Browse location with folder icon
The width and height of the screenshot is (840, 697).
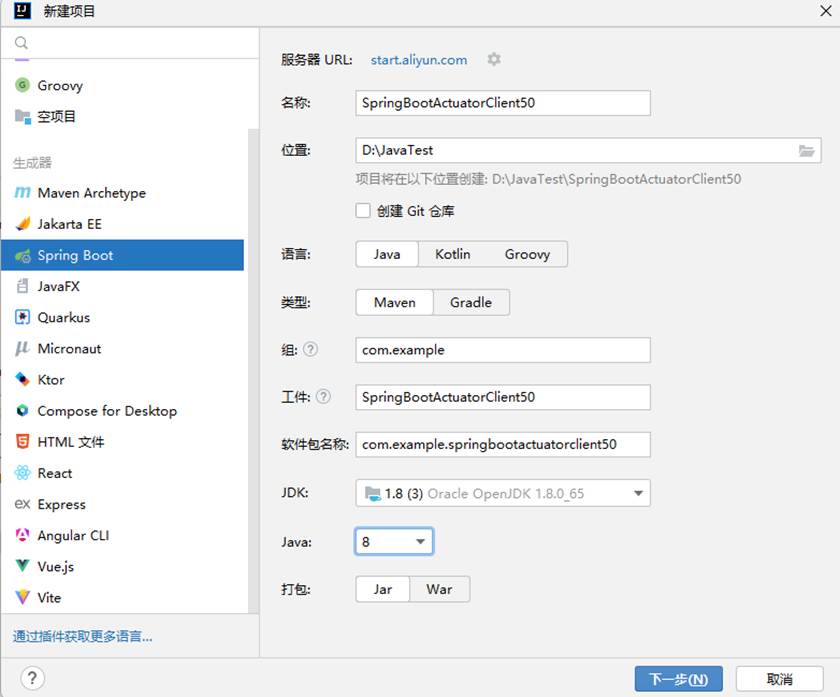click(x=806, y=151)
